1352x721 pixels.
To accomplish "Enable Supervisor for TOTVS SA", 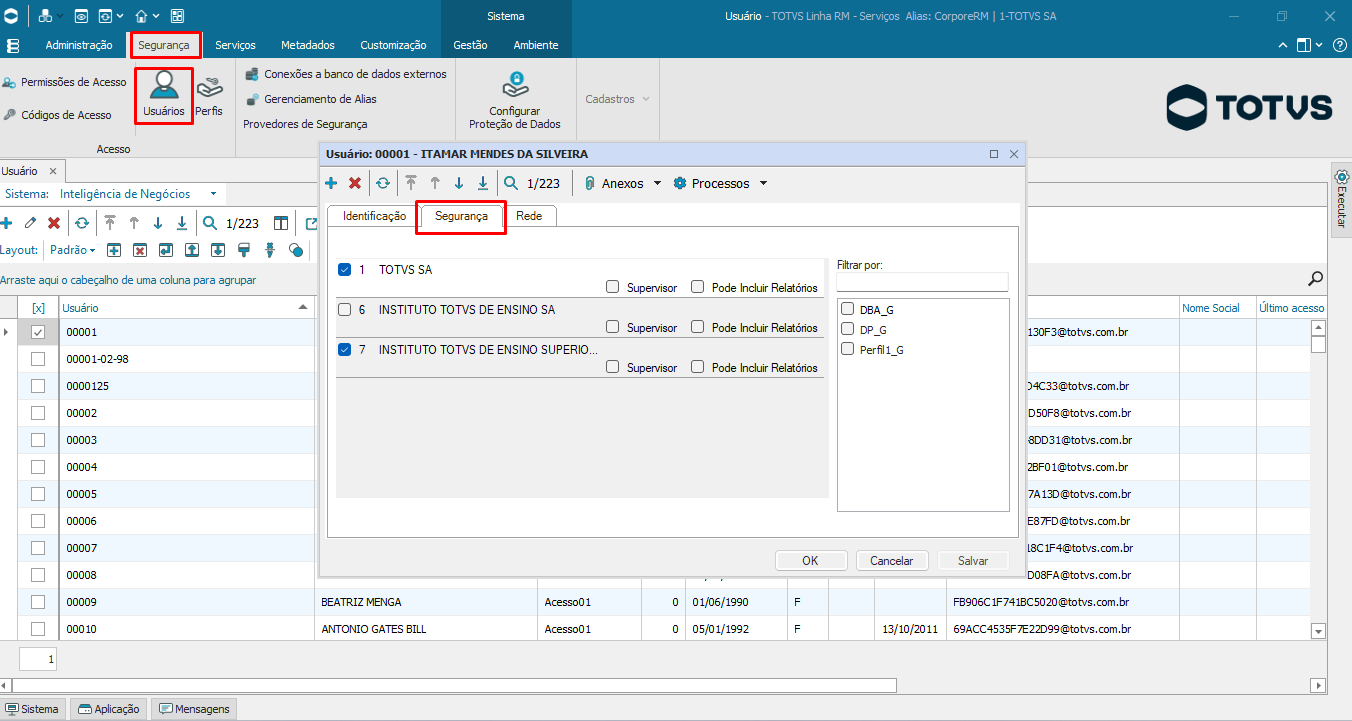I will click(613, 287).
